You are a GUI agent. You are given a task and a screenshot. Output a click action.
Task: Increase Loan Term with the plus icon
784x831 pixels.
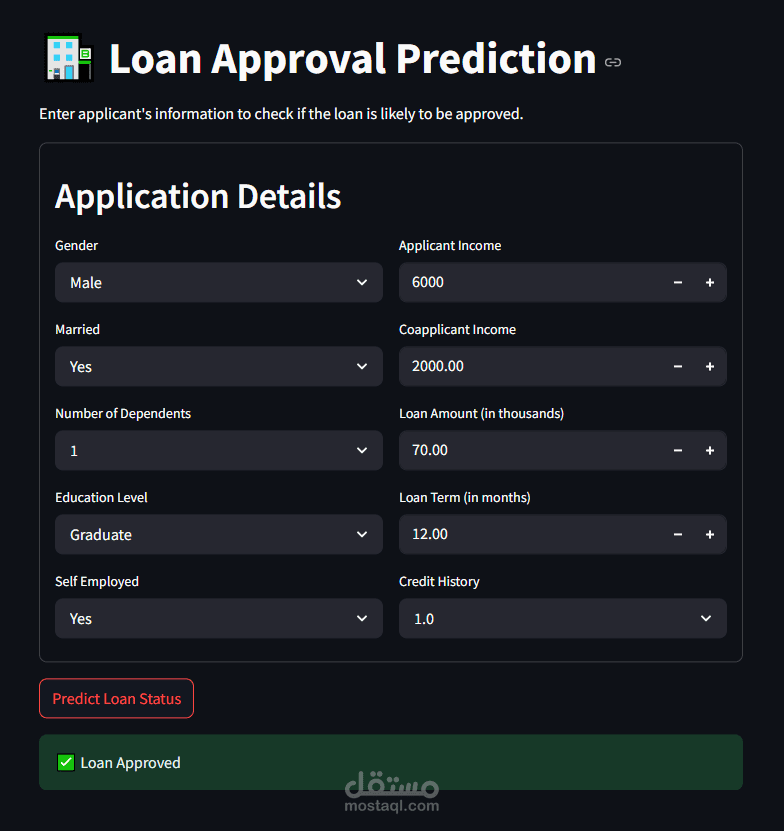710,534
